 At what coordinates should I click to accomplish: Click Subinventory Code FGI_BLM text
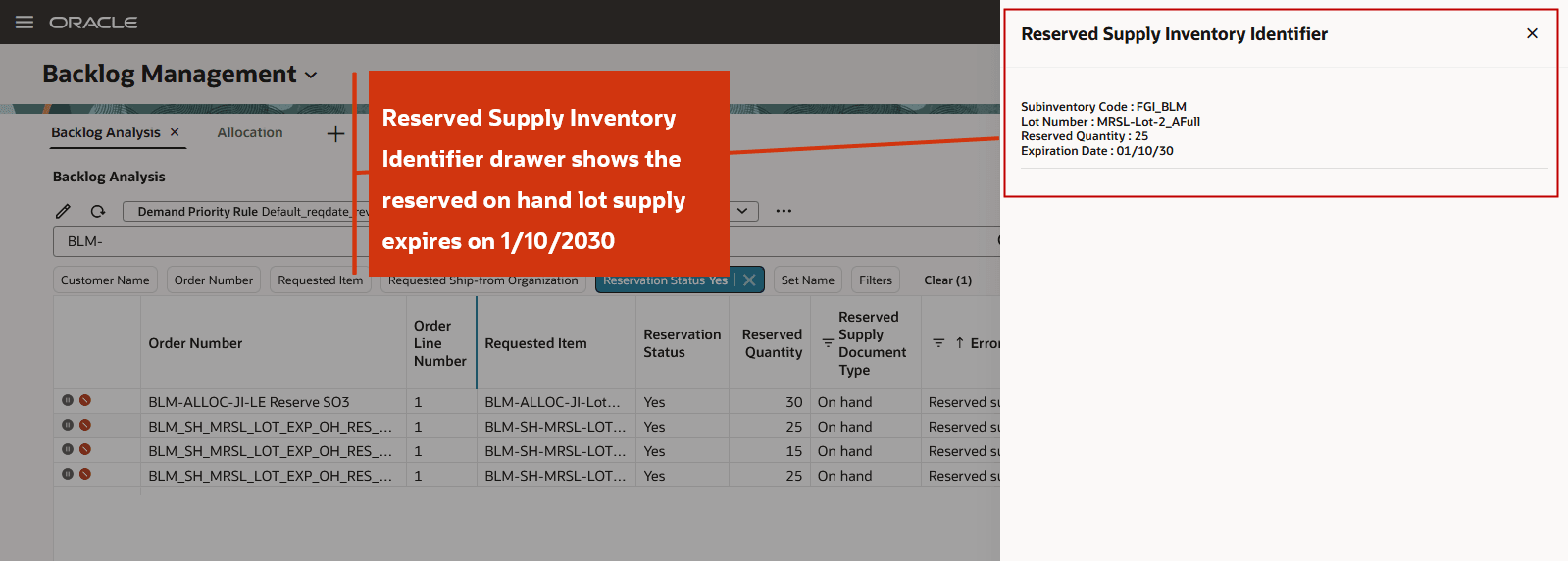click(1103, 107)
